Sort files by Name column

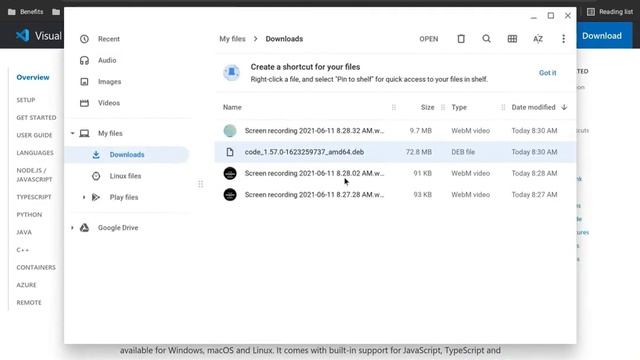tap(232, 107)
